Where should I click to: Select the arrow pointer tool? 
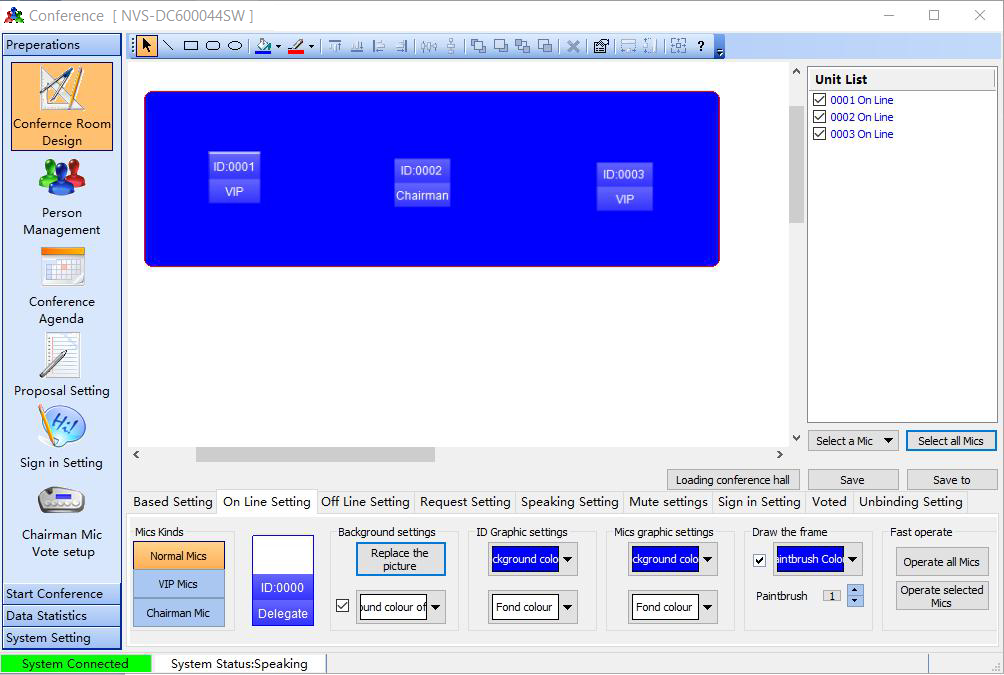(x=147, y=46)
